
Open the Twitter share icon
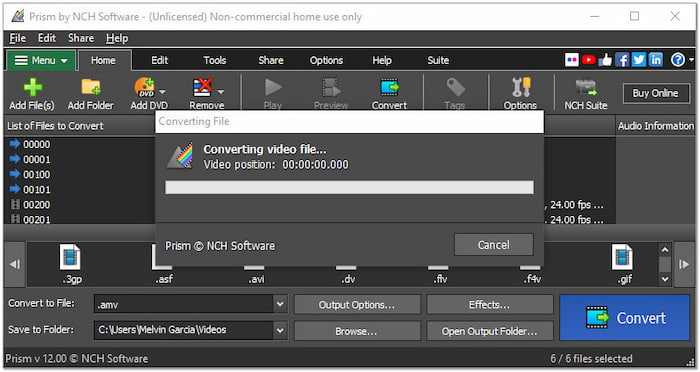point(639,59)
